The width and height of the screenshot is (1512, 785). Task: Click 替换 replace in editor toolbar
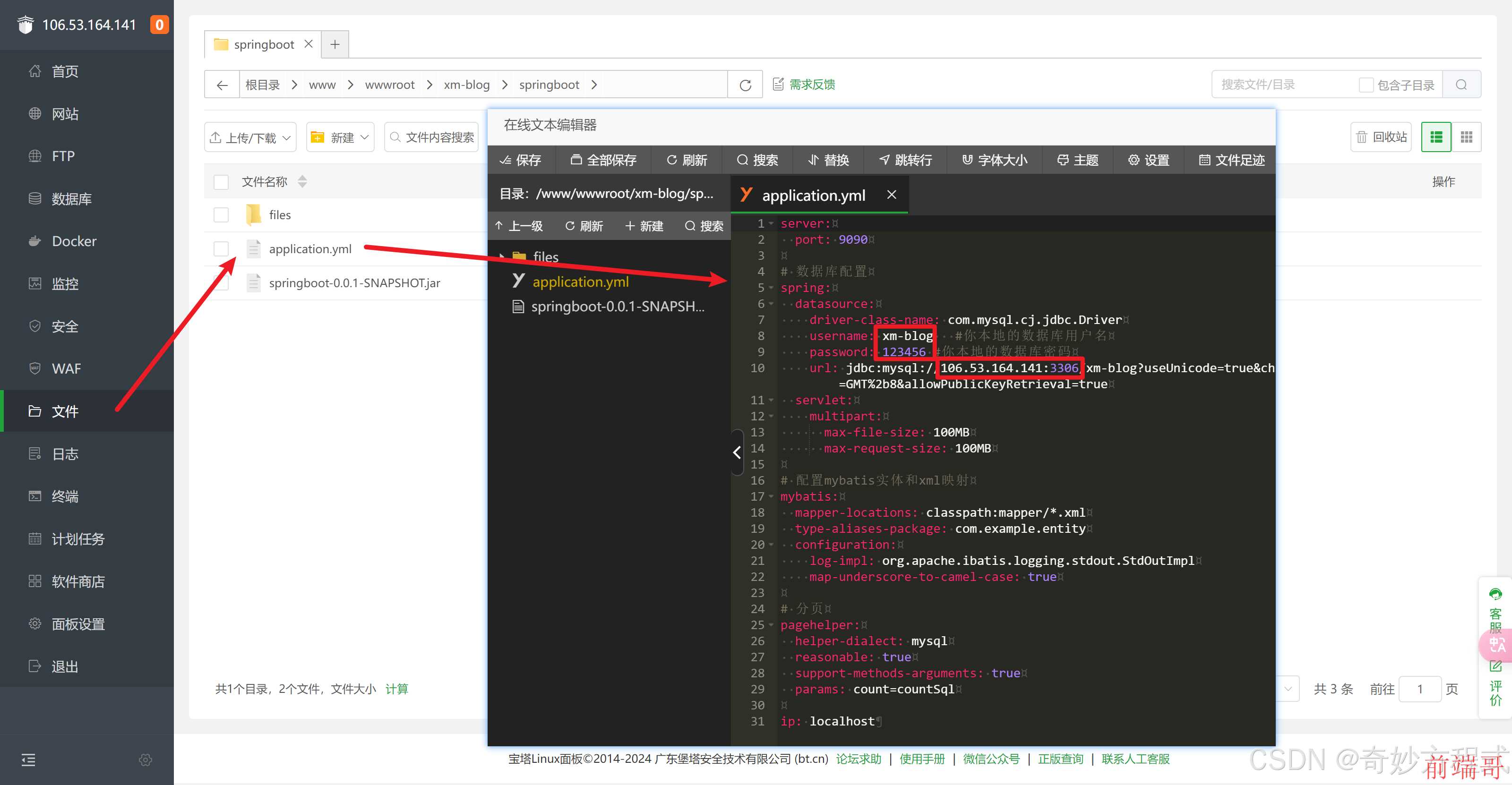tap(828, 160)
